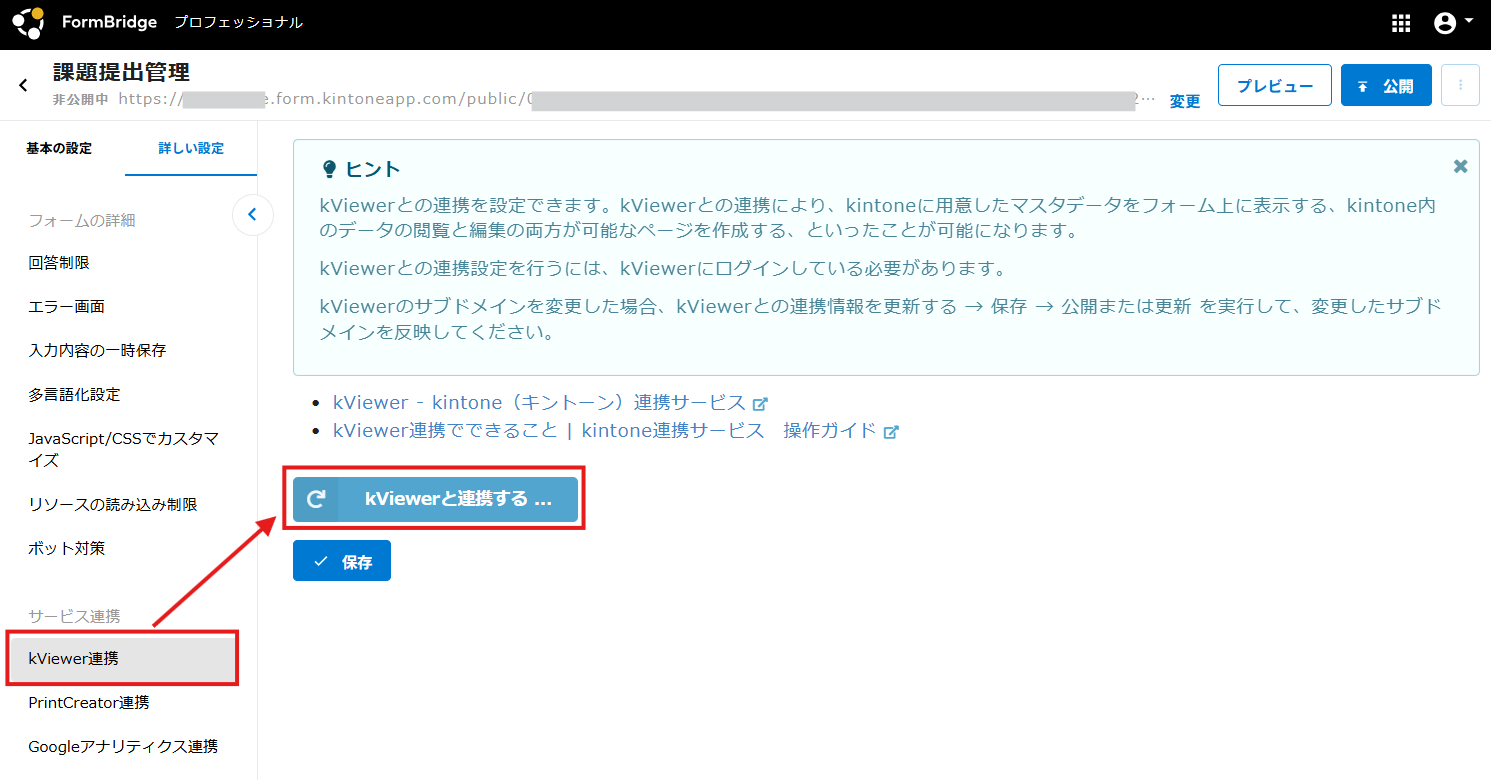Click the 公開 publish button
The image size is (1491, 780).
click(x=1386, y=85)
